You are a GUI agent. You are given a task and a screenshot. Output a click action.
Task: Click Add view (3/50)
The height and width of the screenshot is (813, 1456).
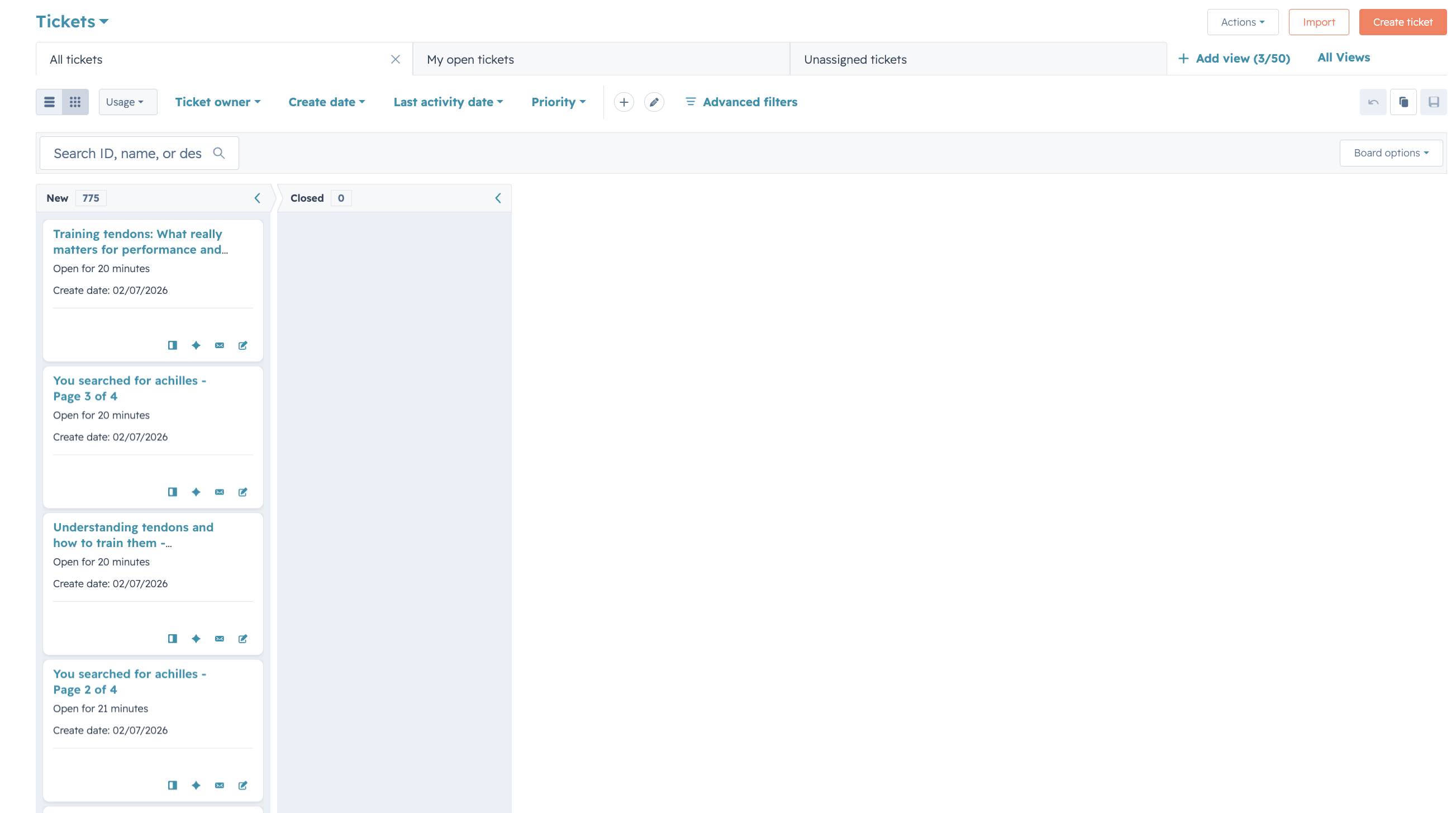pyautogui.click(x=1234, y=58)
